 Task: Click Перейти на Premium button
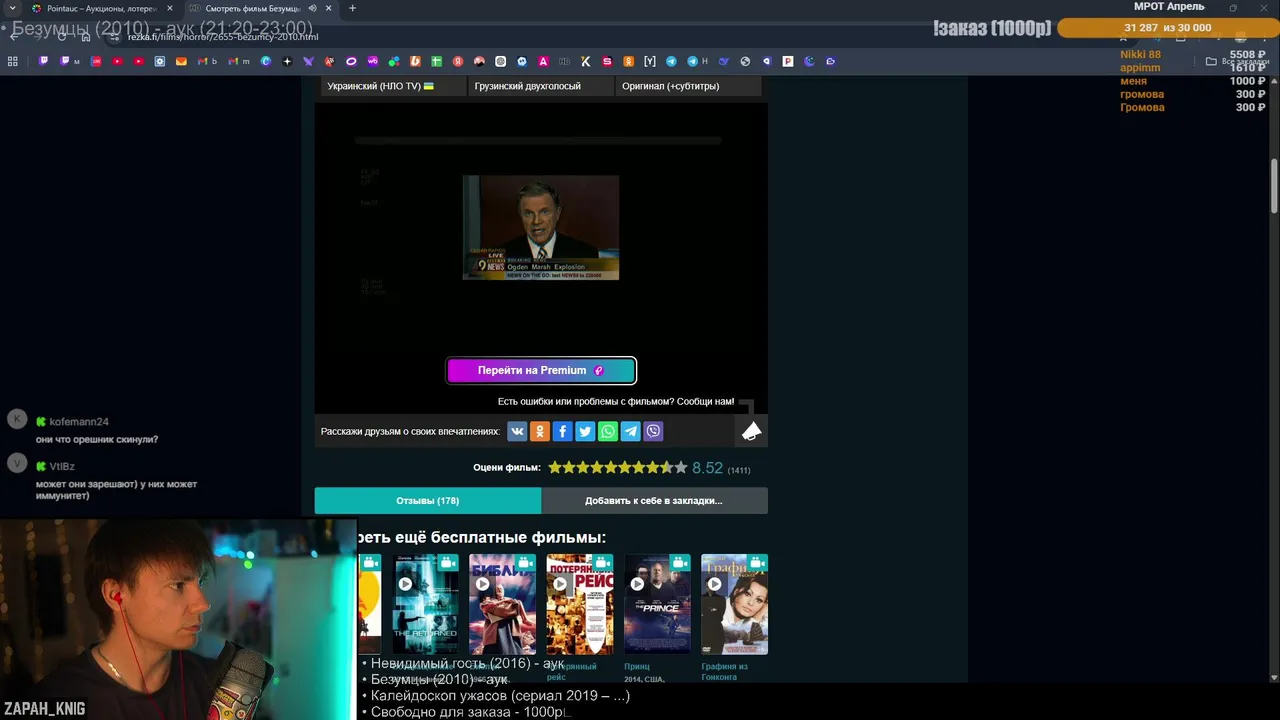pos(541,370)
